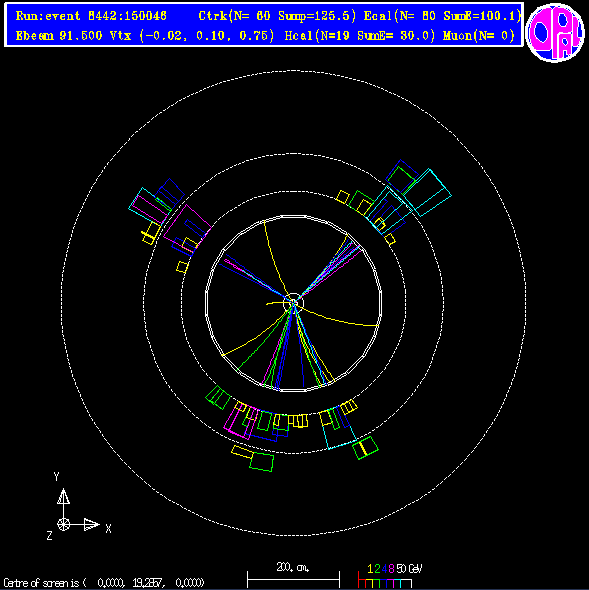
Task: Select the green Hcal block with yellow stripe
Action: (365, 447)
